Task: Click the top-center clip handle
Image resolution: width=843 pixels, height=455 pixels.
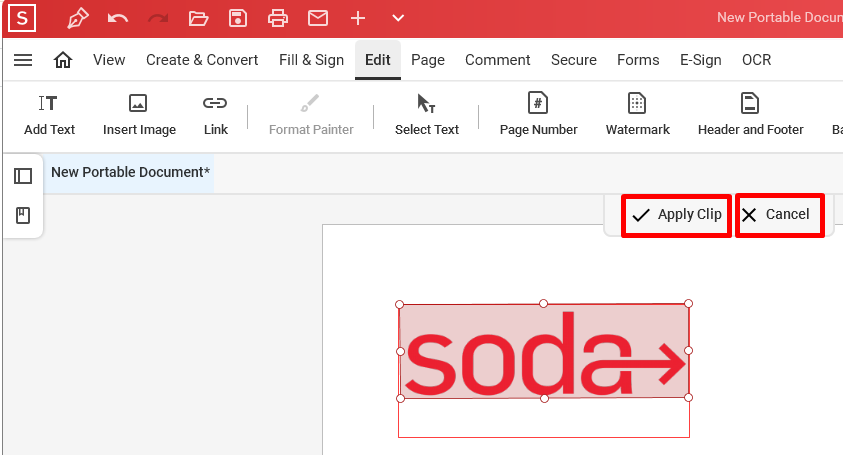Action: [544, 304]
